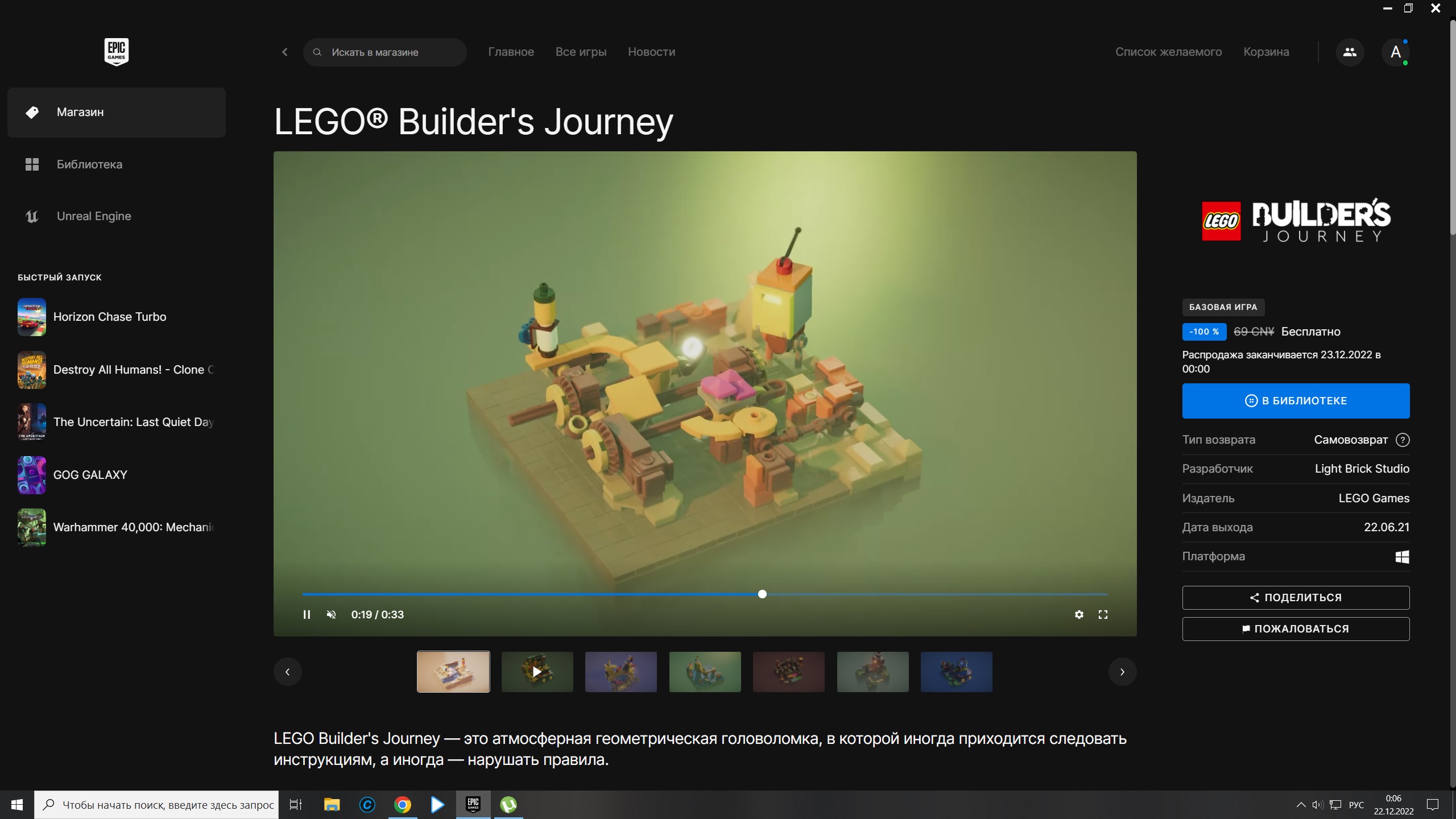Image resolution: width=1456 pixels, height=819 pixels.
Task: Expand hidden system tray icons
Action: 1301,805
